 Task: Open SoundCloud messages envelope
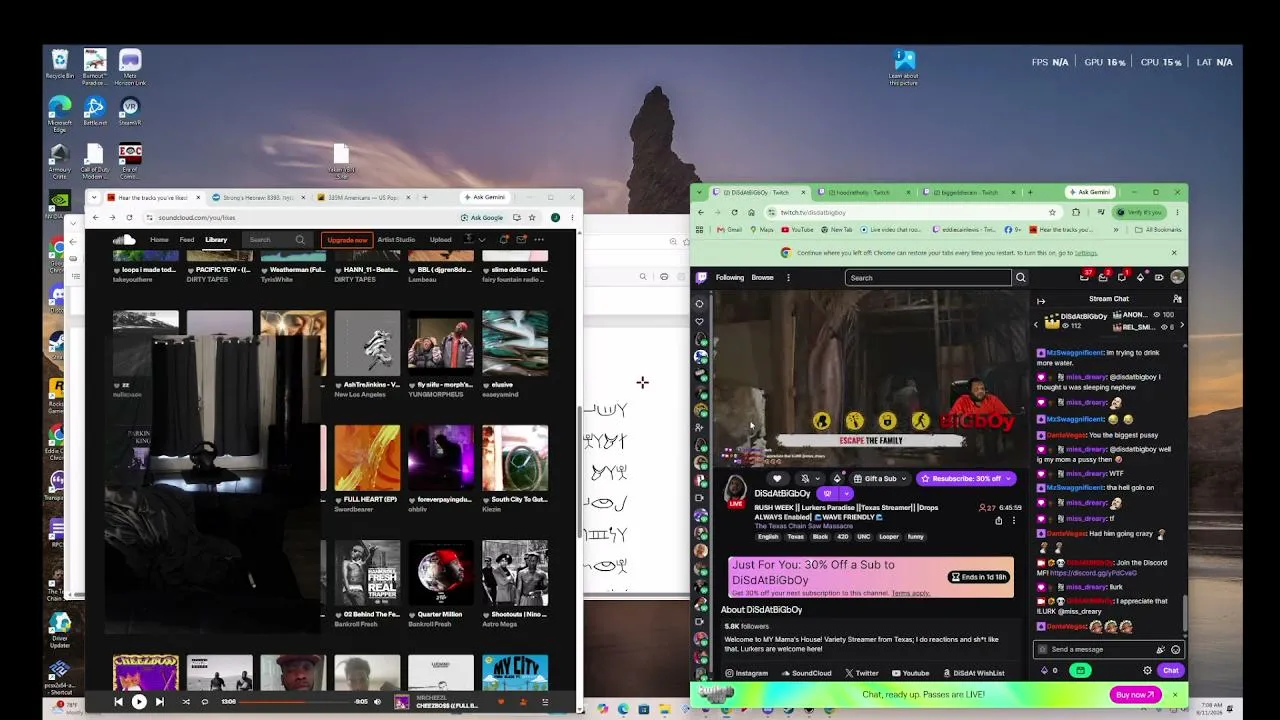tap(521, 240)
